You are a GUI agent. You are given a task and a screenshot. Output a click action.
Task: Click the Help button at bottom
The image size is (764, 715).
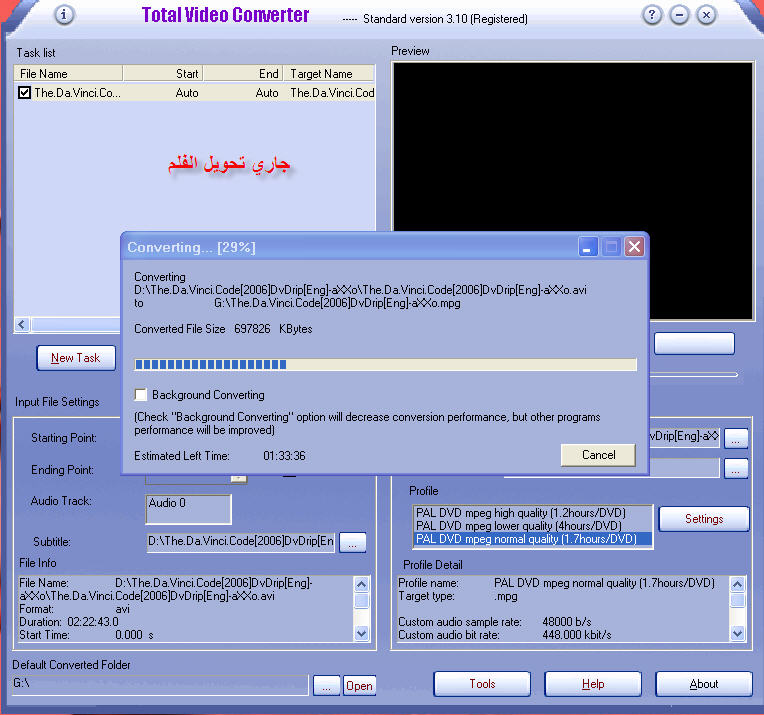592,684
